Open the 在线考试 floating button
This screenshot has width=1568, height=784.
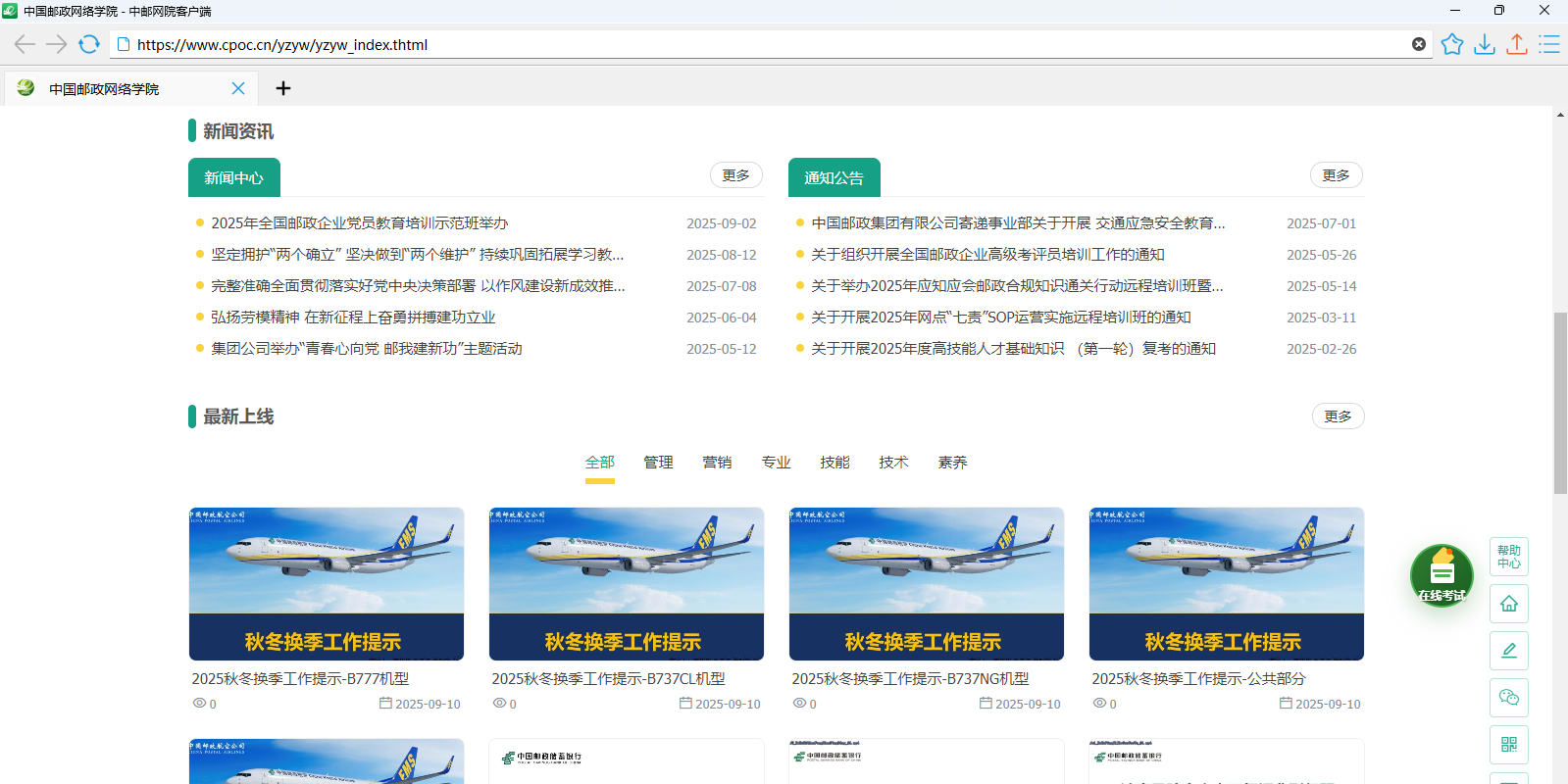[x=1442, y=575]
